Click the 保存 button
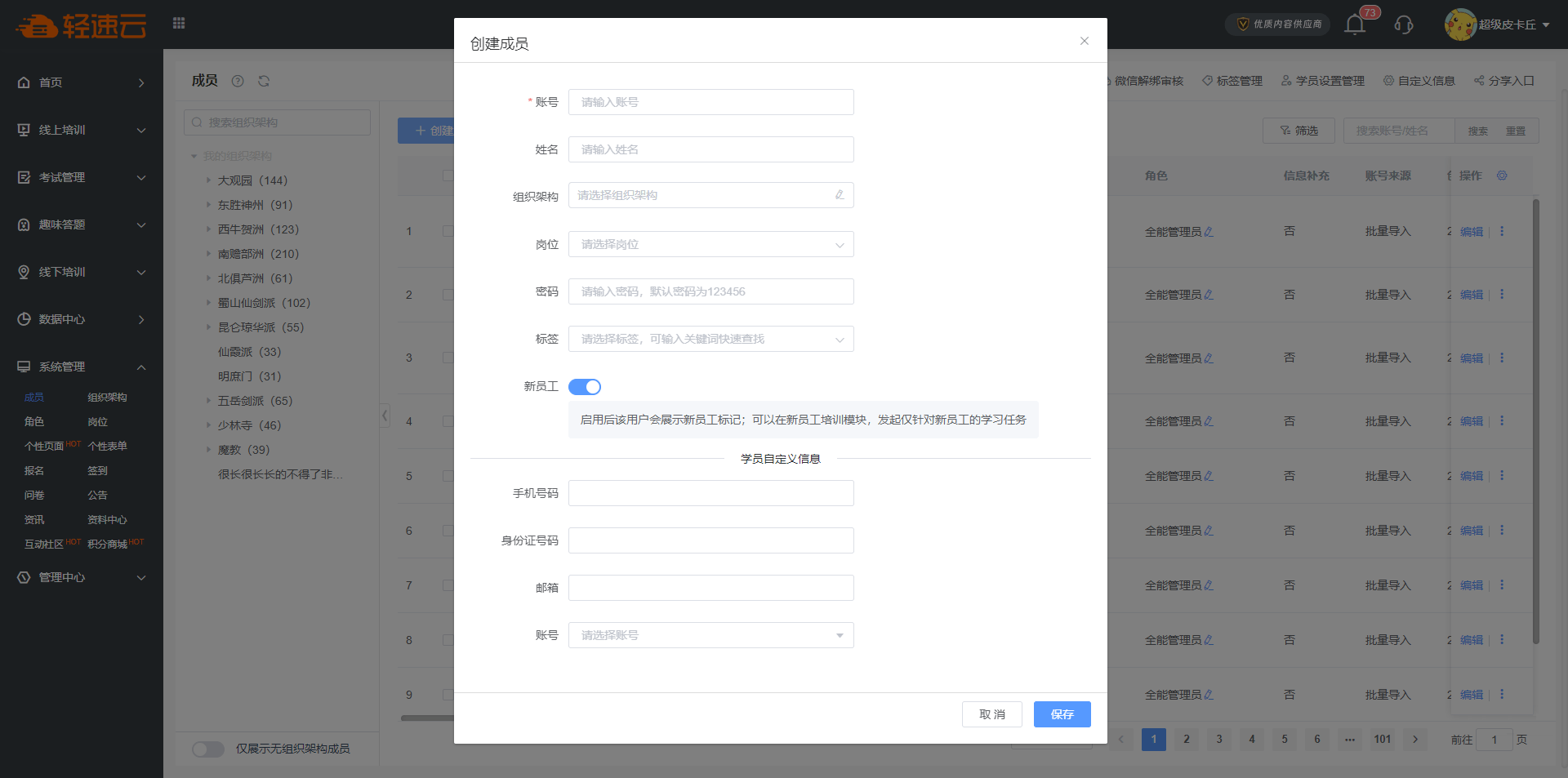This screenshot has height=778, width=1568. click(1062, 714)
